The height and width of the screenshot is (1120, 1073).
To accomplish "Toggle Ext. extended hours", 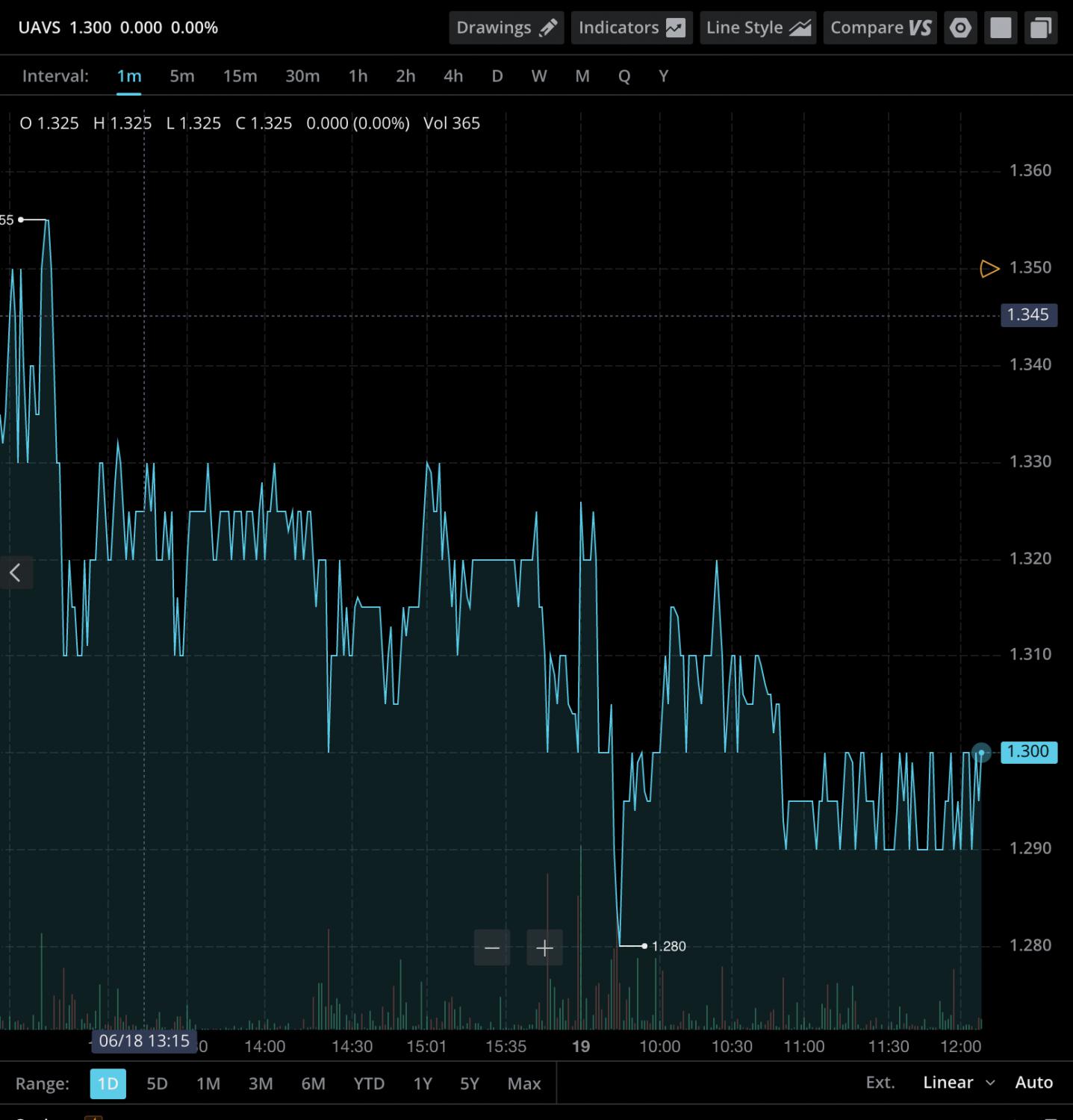I will tap(880, 1083).
